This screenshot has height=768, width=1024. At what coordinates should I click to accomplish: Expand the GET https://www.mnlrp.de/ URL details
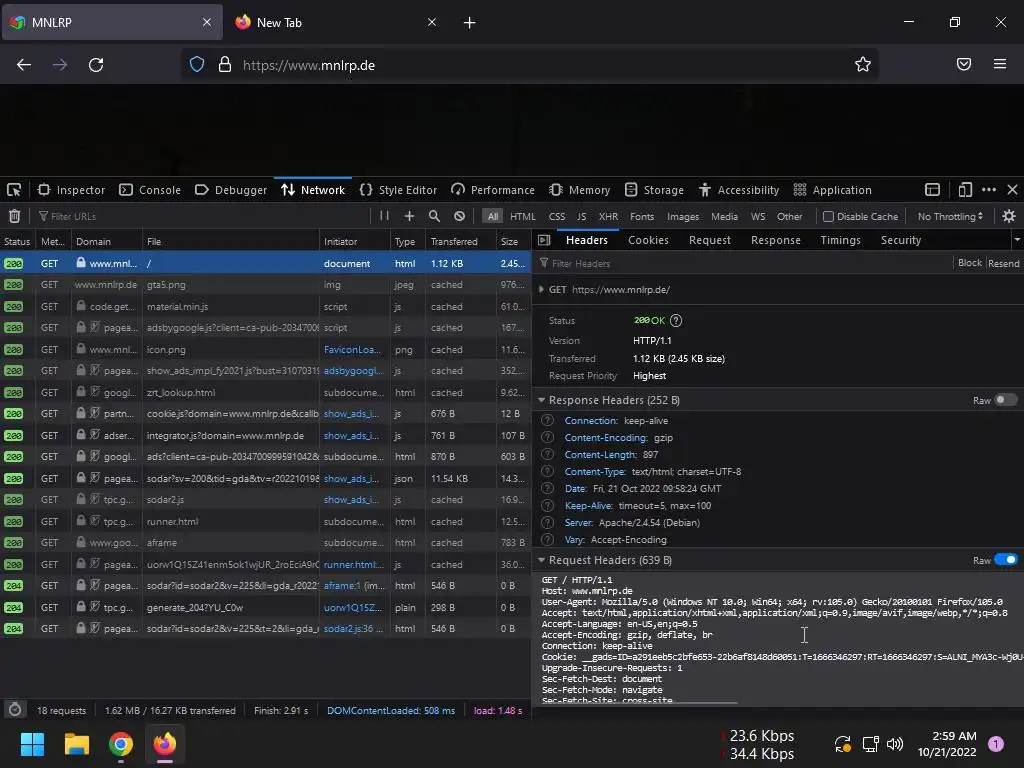point(541,289)
